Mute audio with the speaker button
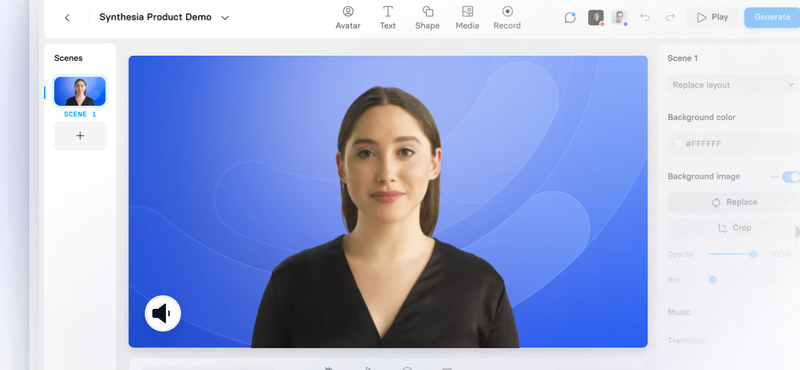800x370 pixels. tap(163, 313)
